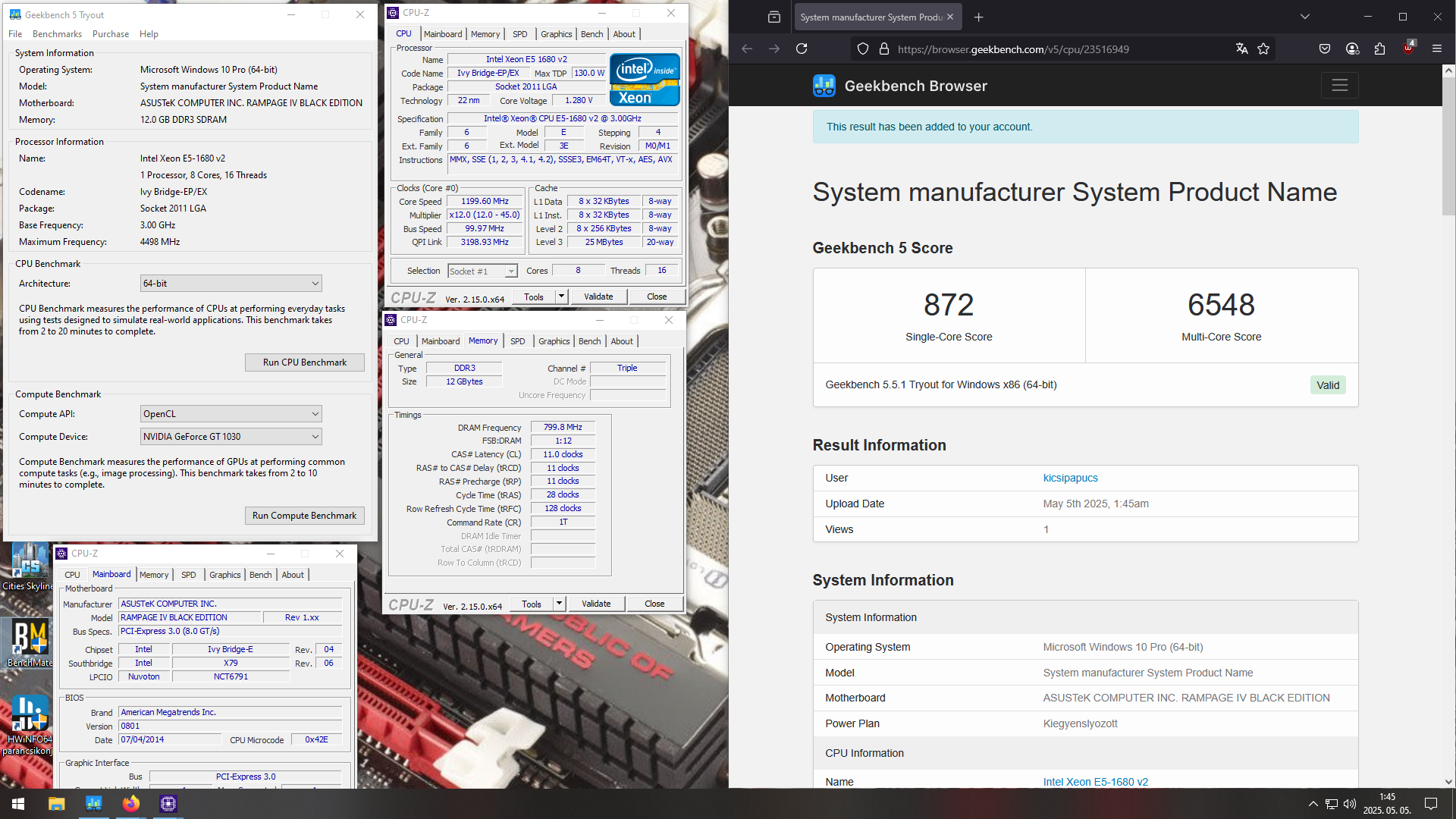Open File Explorer from the taskbar
Screen dimensions: 1456x819
(x=57, y=803)
